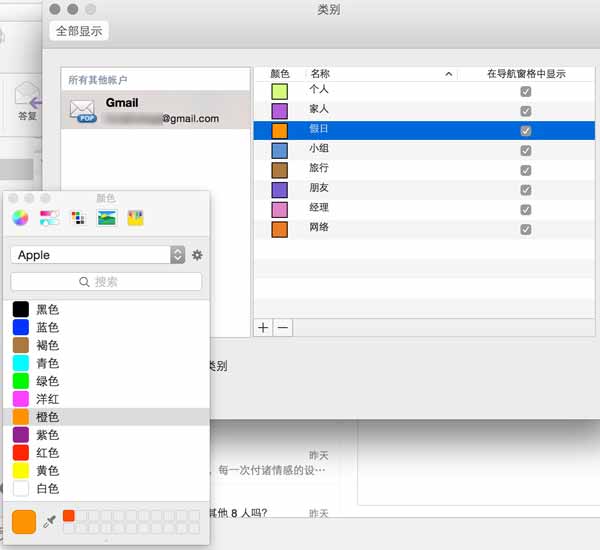Toggle navigation pane checkbox for 小组

pos(526,150)
